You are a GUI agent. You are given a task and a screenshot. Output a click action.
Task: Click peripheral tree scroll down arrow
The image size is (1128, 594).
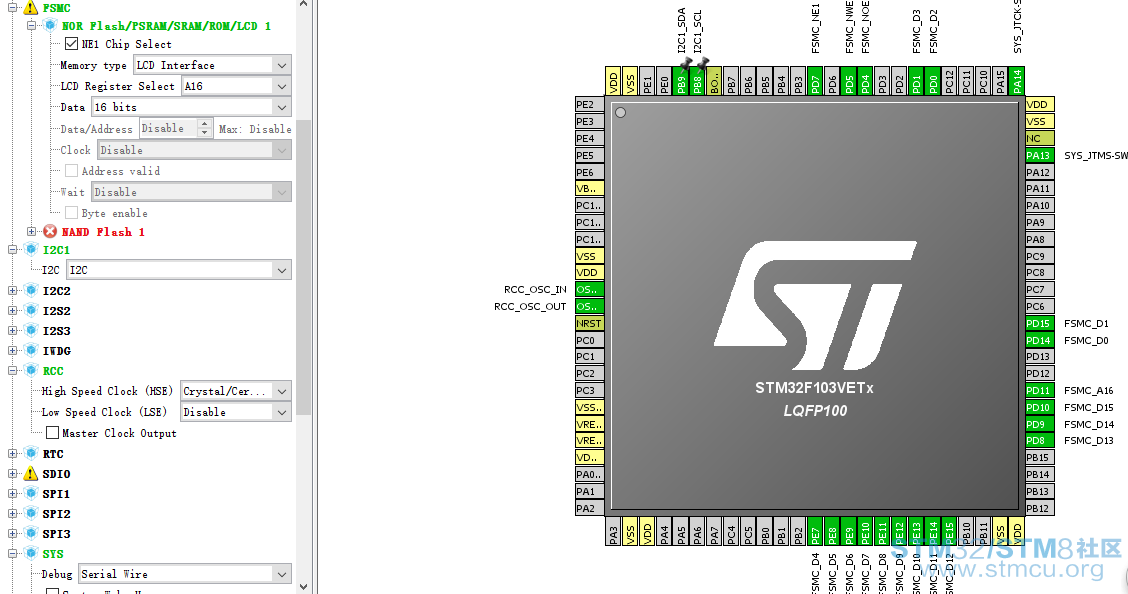coord(303,587)
